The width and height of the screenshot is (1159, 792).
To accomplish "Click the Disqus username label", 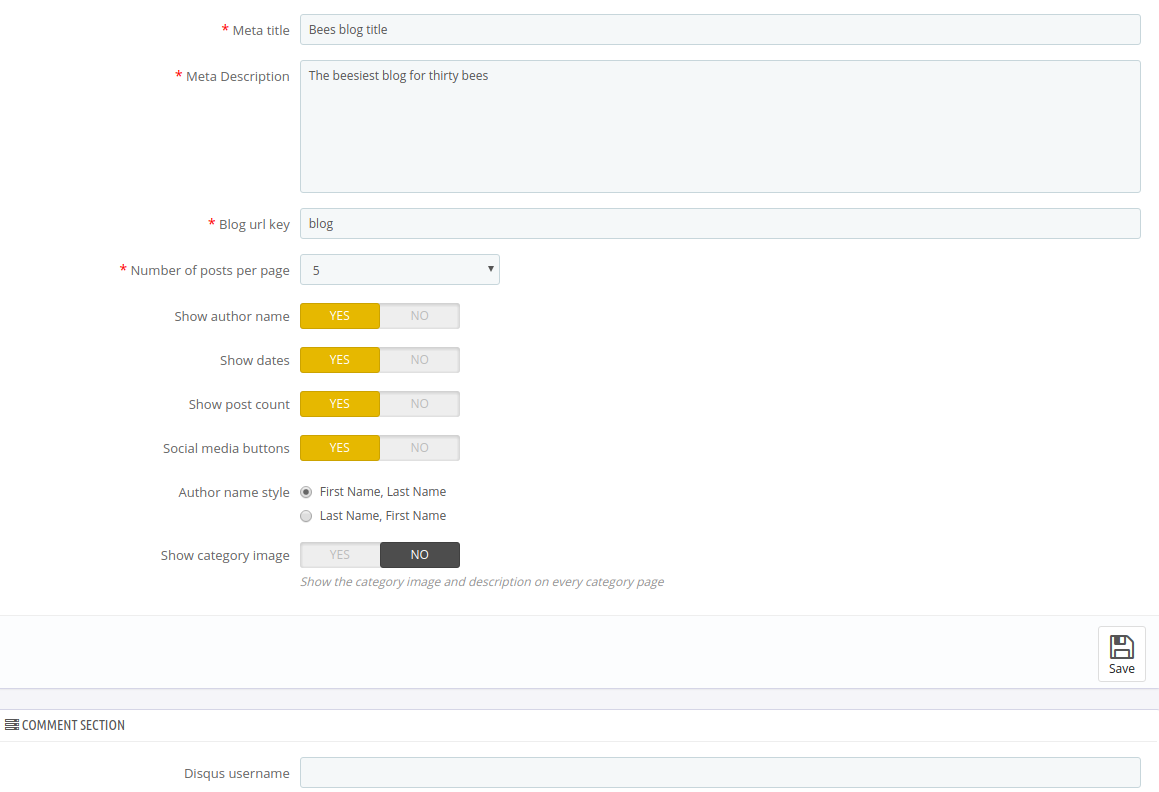I will pyautogui.click(x=237, y=774).
